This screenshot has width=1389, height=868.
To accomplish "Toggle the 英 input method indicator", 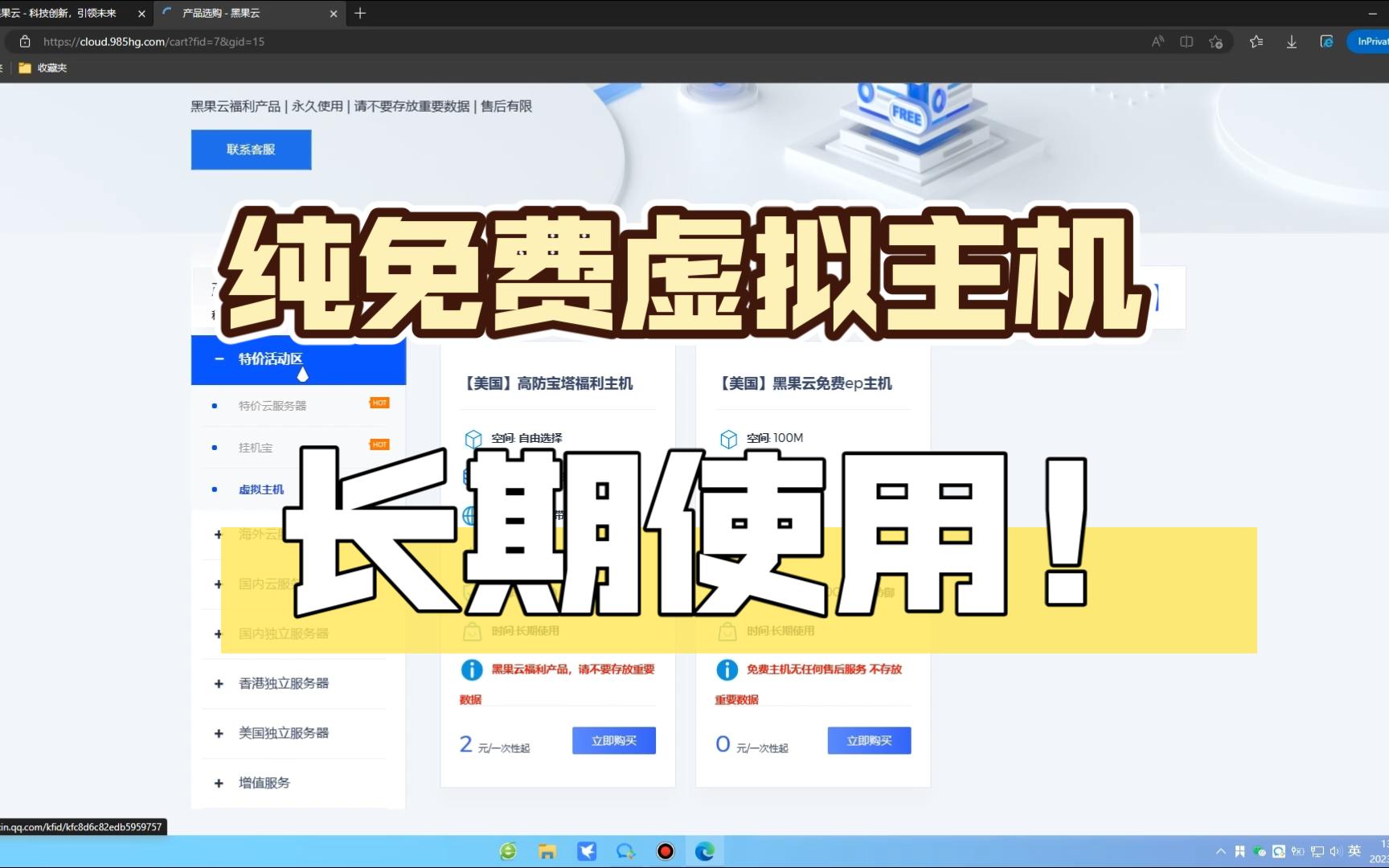I will (1354, 851).
